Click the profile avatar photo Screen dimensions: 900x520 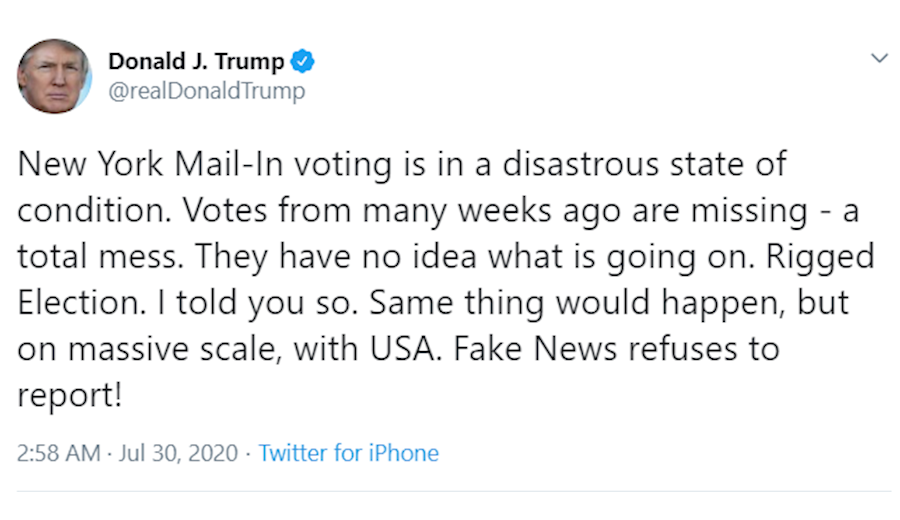point(54,77)
